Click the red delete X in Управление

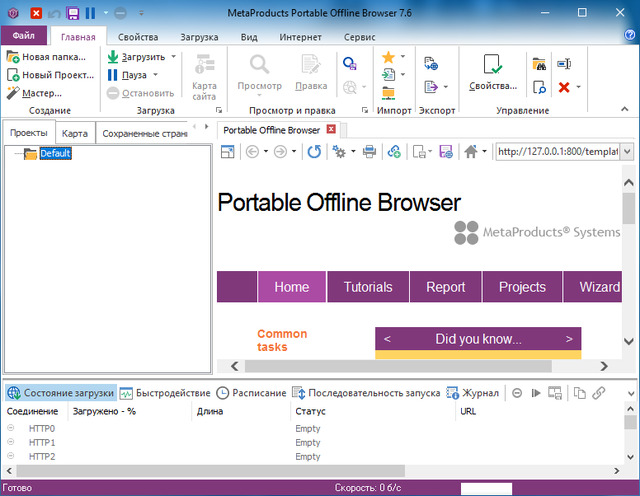coord(565,87)
